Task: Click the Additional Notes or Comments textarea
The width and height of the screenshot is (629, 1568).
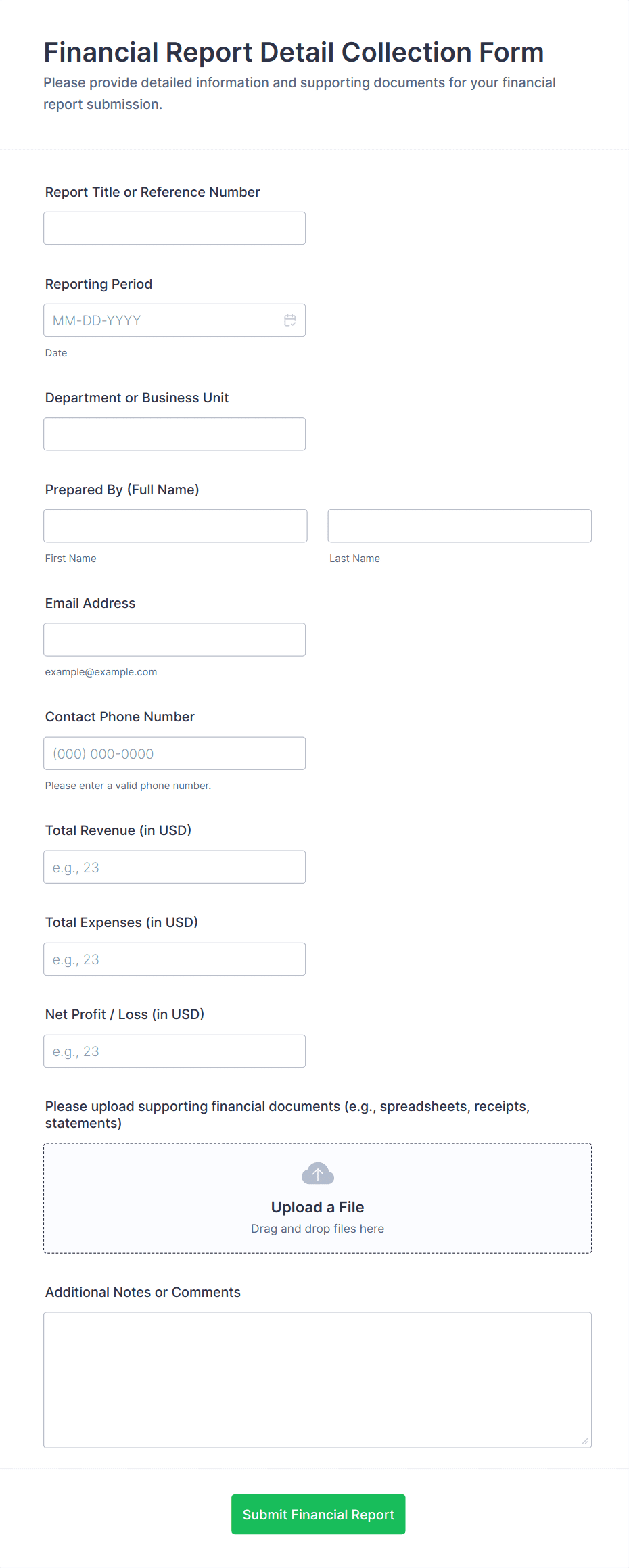Action: 317,1379
